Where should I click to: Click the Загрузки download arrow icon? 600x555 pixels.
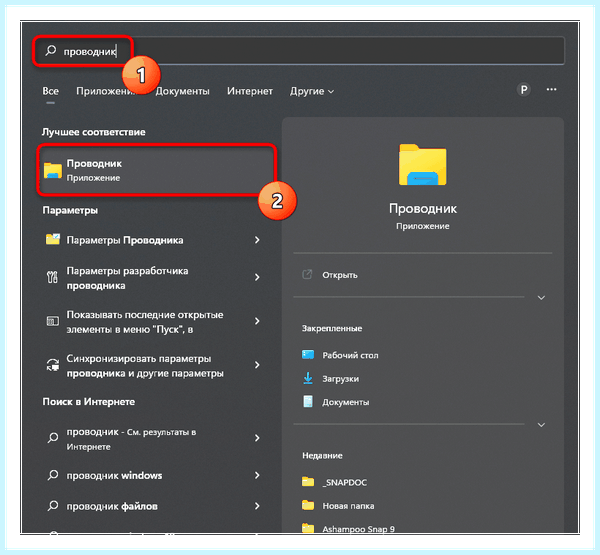(308, 378)
